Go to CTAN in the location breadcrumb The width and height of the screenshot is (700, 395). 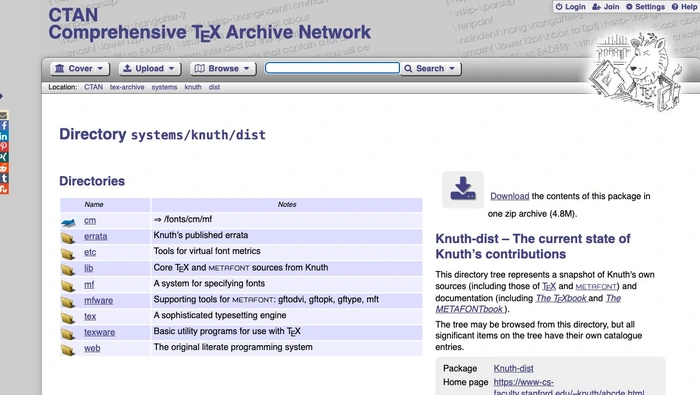tap(93, 87)
